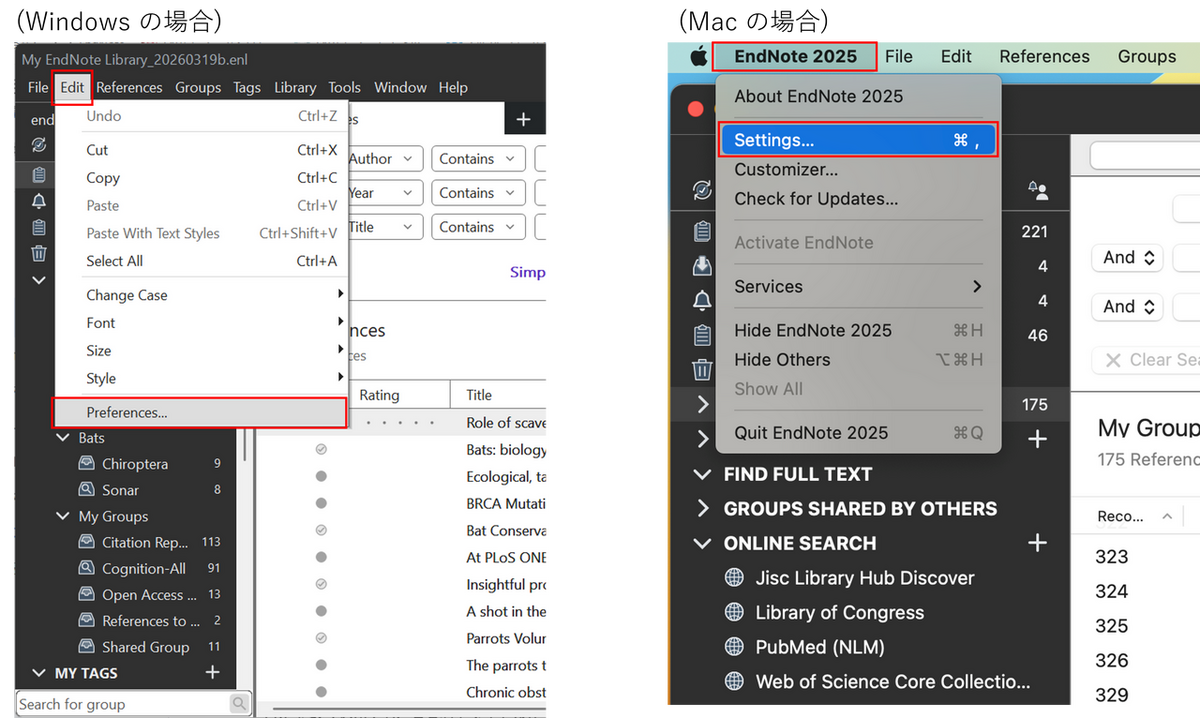1200x718 pixels.
Task: Expand Groups Shared by Others section
Action: pyautogui.click(x=702, y=508)
